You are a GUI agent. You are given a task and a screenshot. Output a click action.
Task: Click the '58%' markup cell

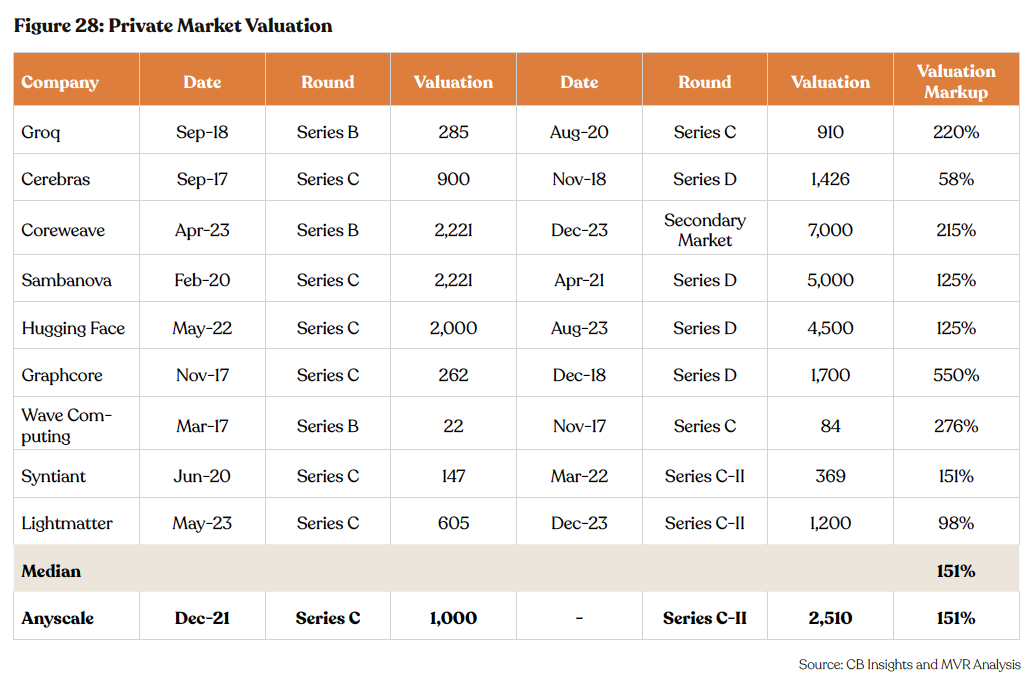pos(956,179)
